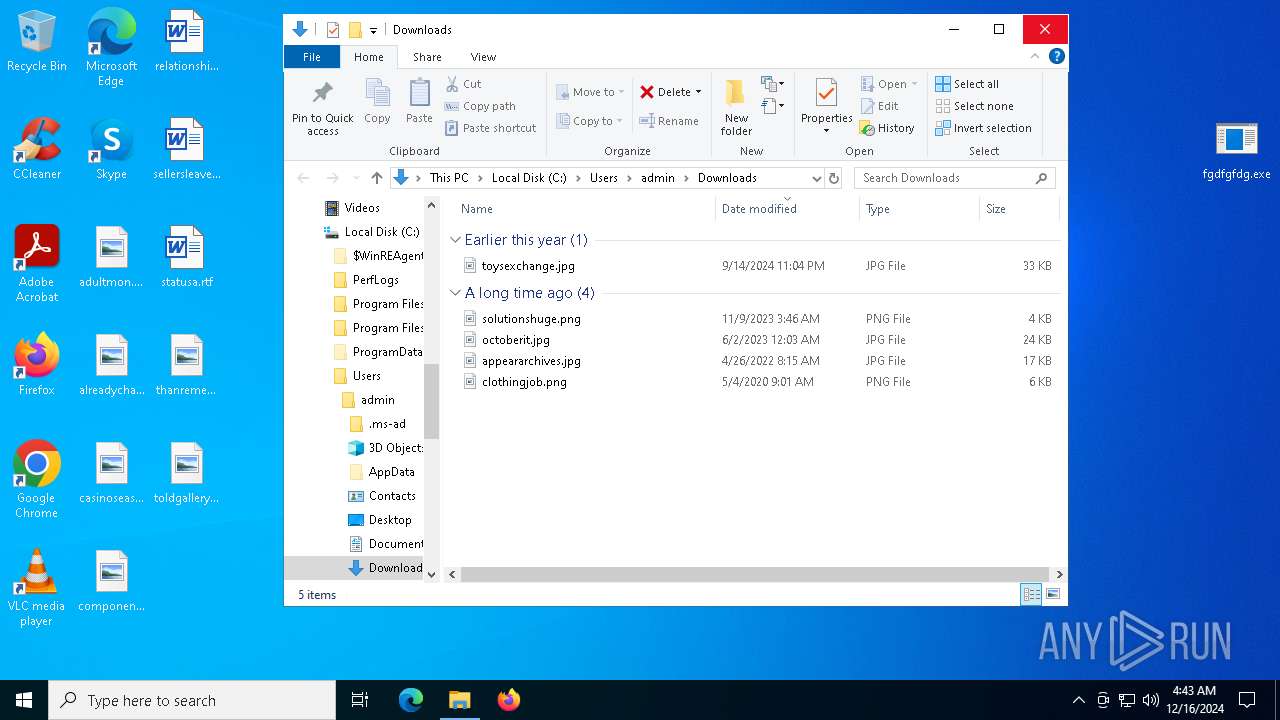This screenshot has width=1280, height=720.
Task: Open Task View on taskbar
Action: click(360, 700)
